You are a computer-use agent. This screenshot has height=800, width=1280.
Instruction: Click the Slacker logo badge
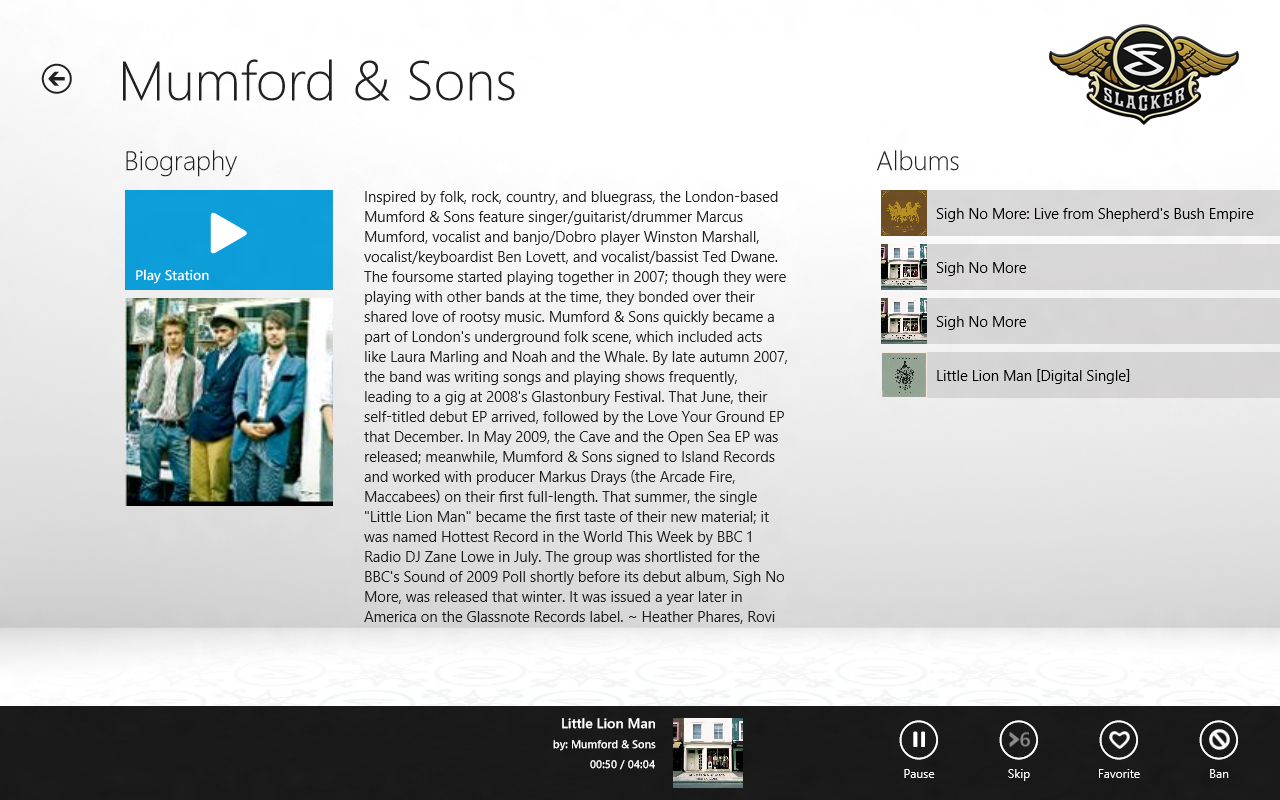click(x=1144, y=74)
